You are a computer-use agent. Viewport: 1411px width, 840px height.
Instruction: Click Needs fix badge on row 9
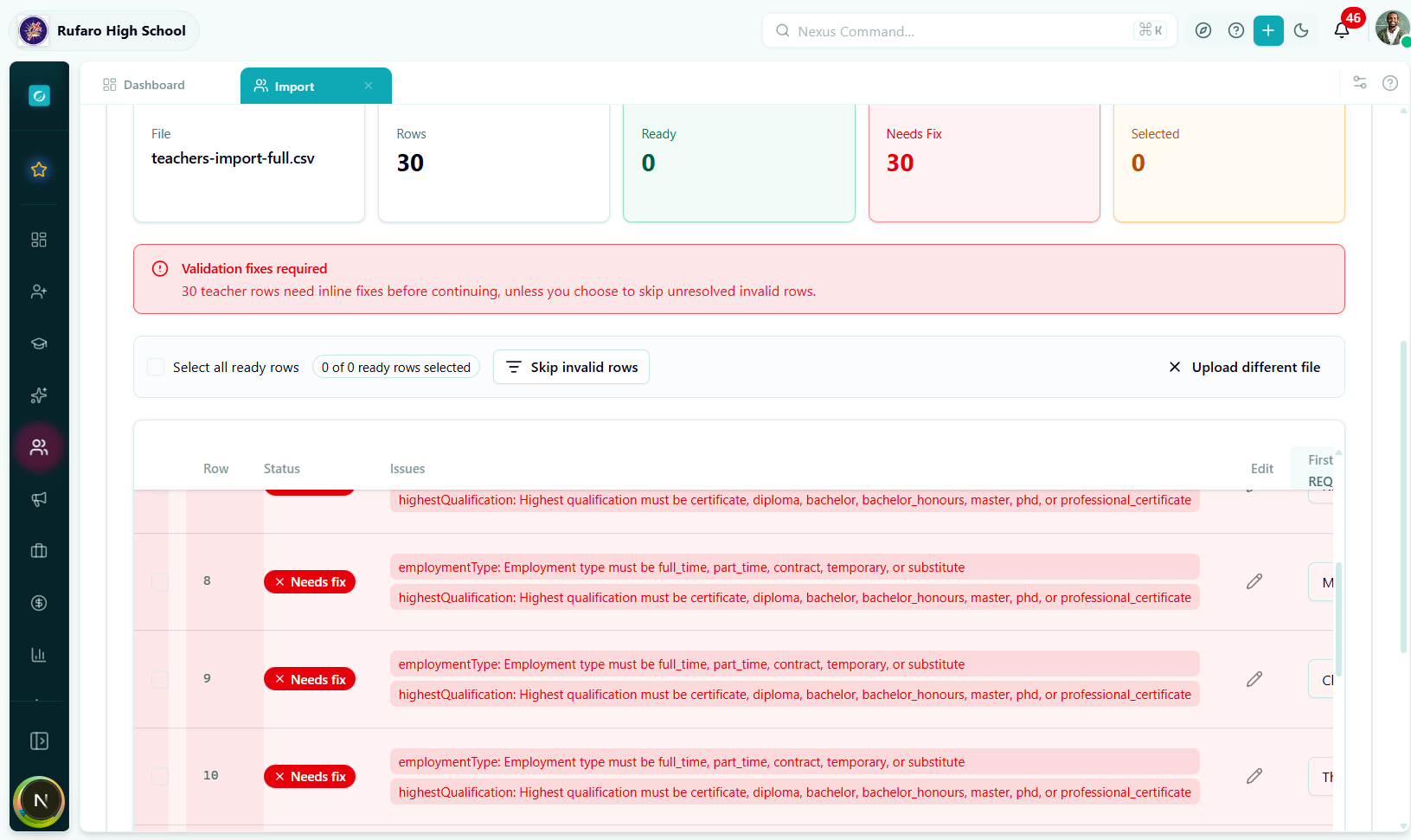[x=310, y=680]
